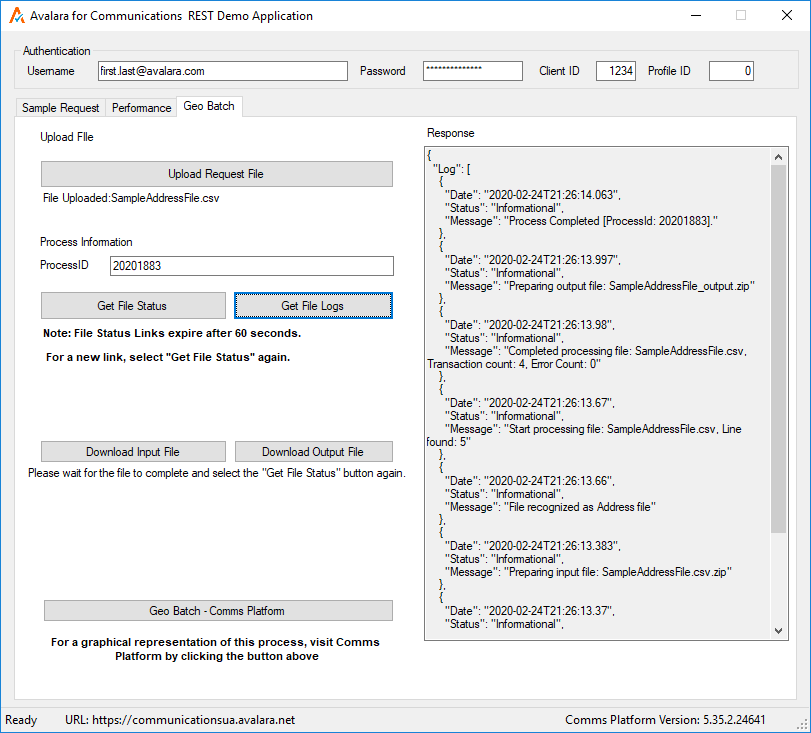The height and width of the screenshot is (733, 811).
Task: Open Geo Batch - Comms Platform
Action: coord(217,611)
